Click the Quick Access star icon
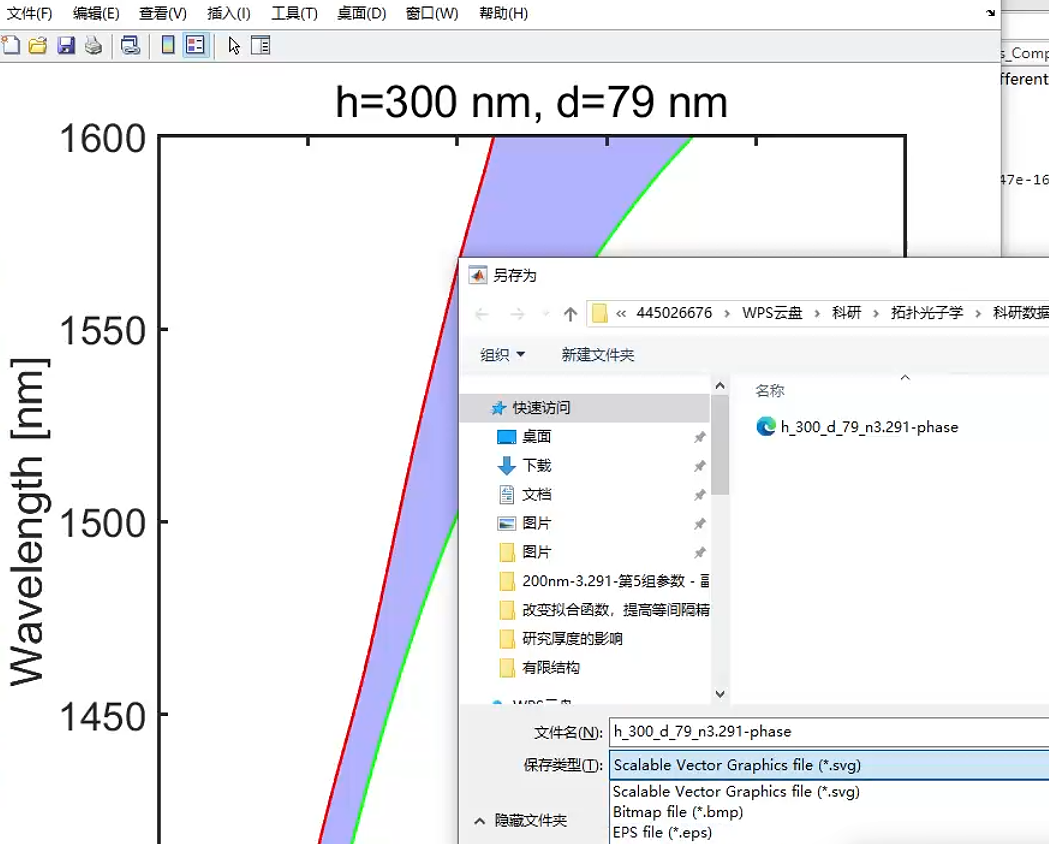Image resolution: width=1049 pixels, height=844 pixels. coord(498,408)
